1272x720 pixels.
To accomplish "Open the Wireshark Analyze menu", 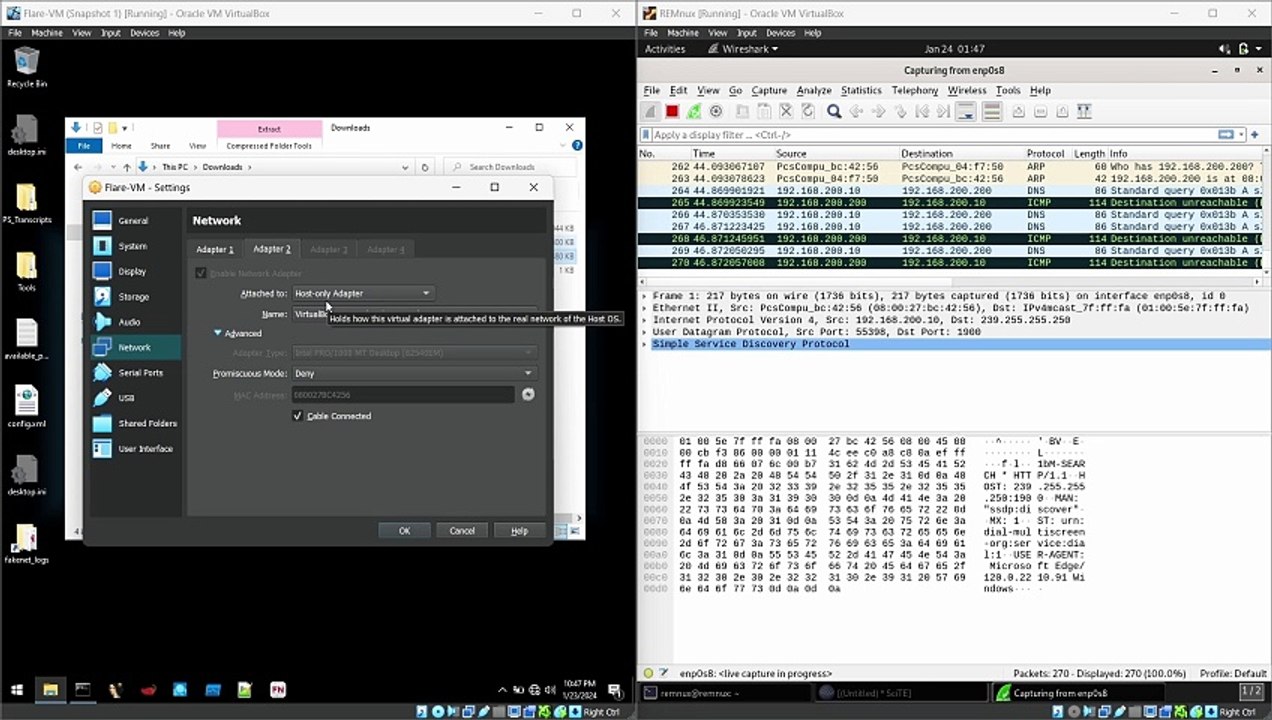I will click(814, 90).
